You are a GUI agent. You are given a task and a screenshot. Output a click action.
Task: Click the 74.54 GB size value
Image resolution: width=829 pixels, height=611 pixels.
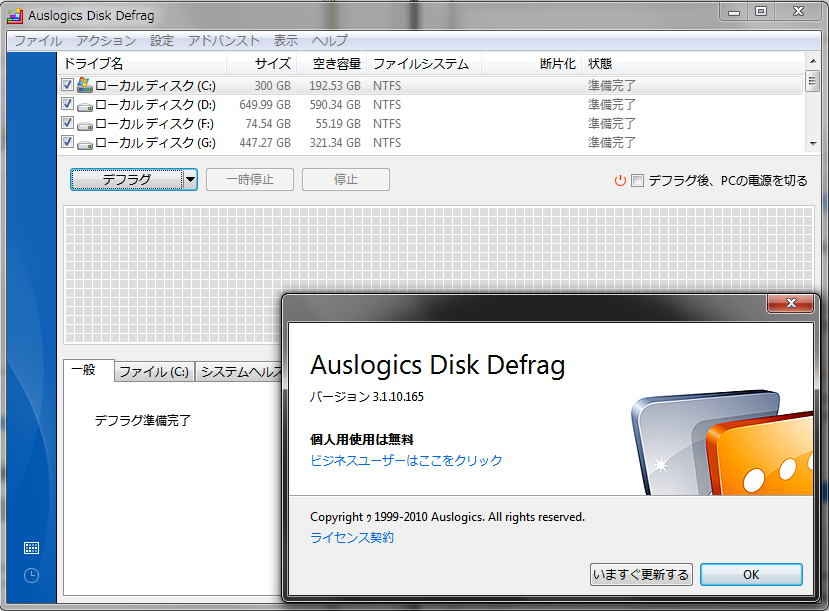[268, 124]
